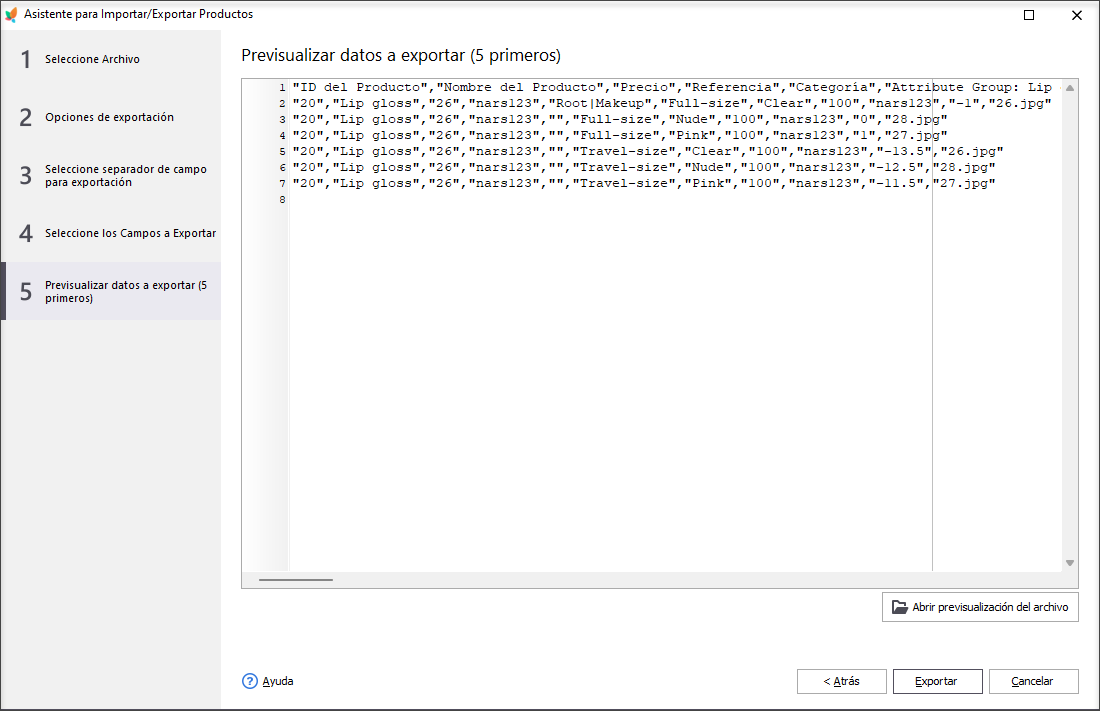This screenshot has height=711, width=1100.
Task: Open Abrir previsualización del archivo
Action: coord(980,607)
